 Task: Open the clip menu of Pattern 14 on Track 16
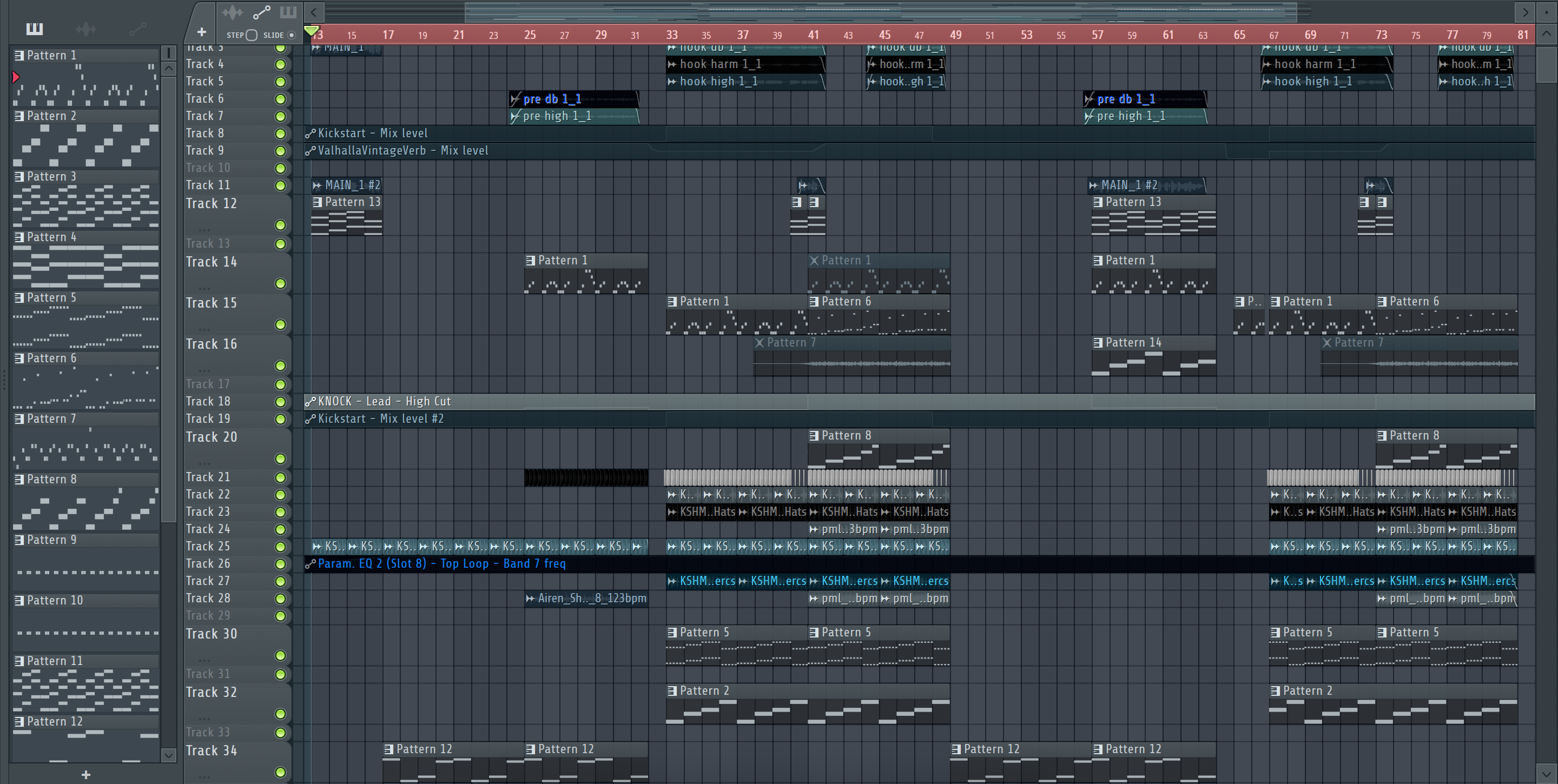coord(1098,343)
